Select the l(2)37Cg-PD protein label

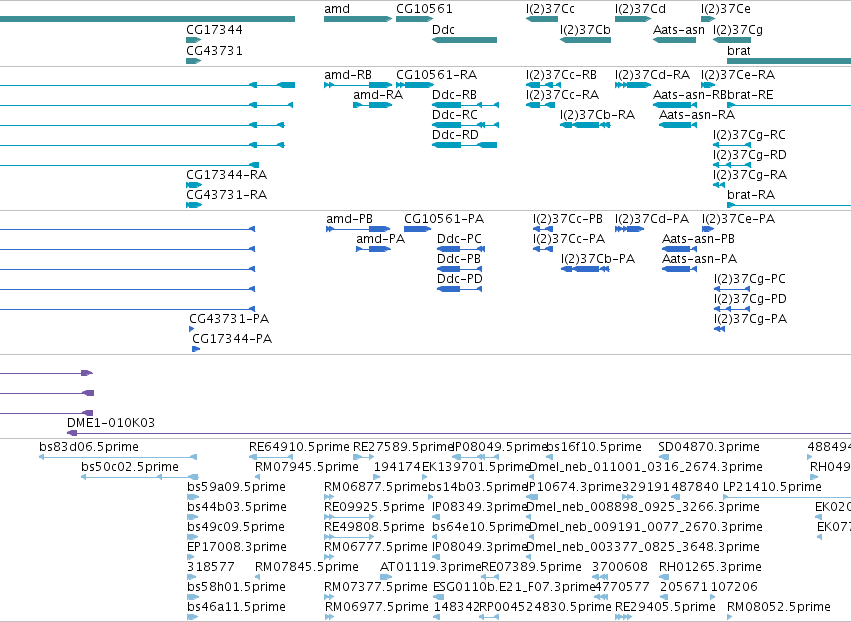click(x=750, y=299)
